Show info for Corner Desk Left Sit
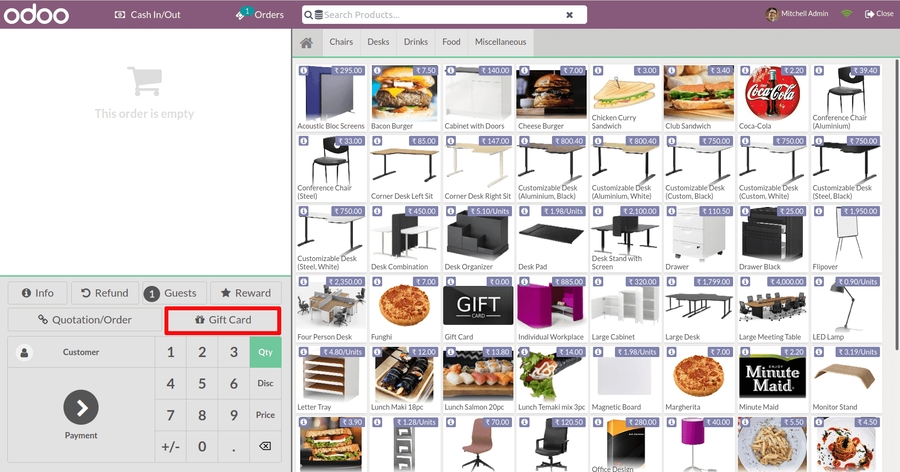Viewport: 900px width, 472px height. [x=377, y=141]
